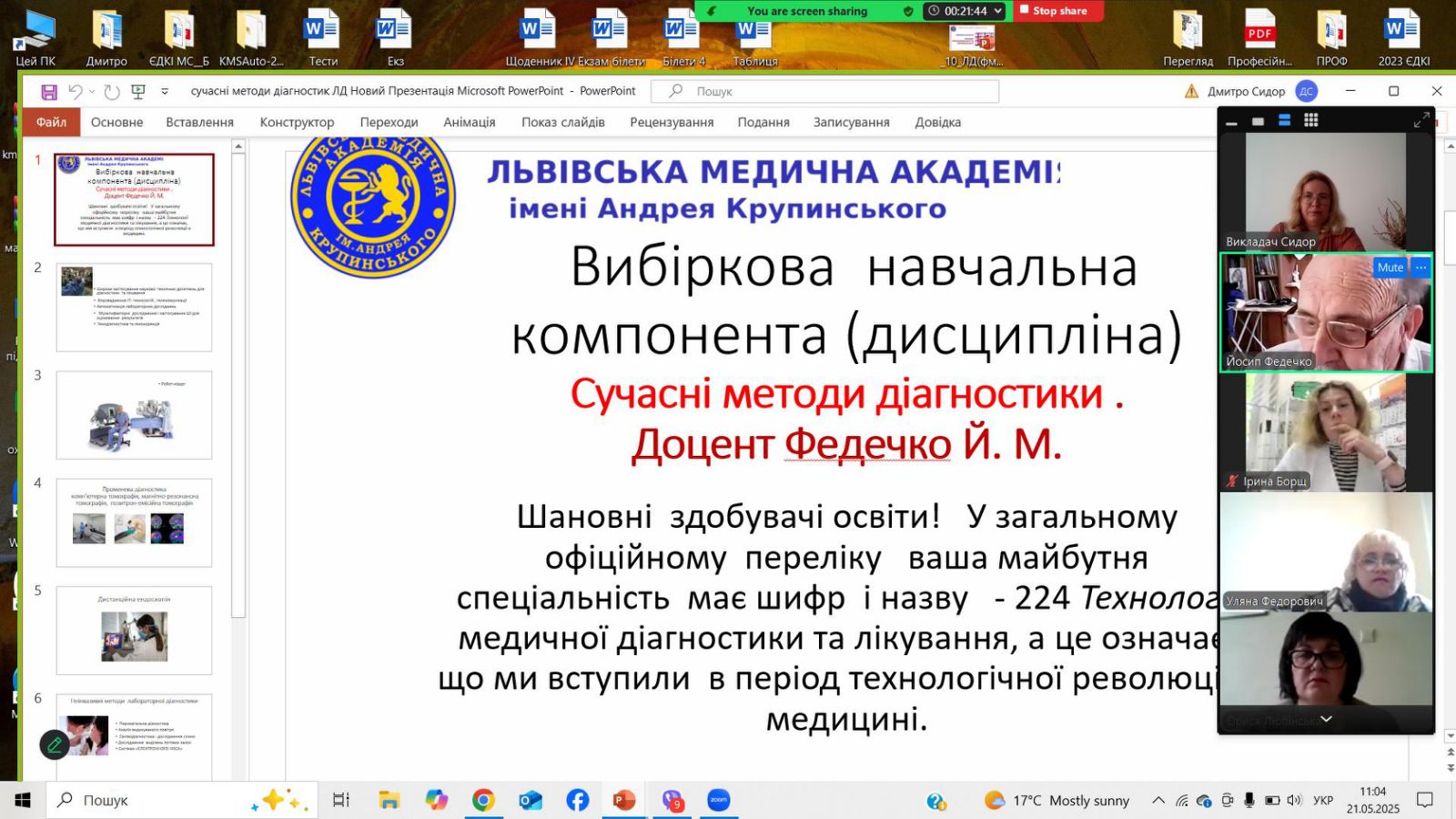Switch to the Вставлення ribbon tab

199,122
